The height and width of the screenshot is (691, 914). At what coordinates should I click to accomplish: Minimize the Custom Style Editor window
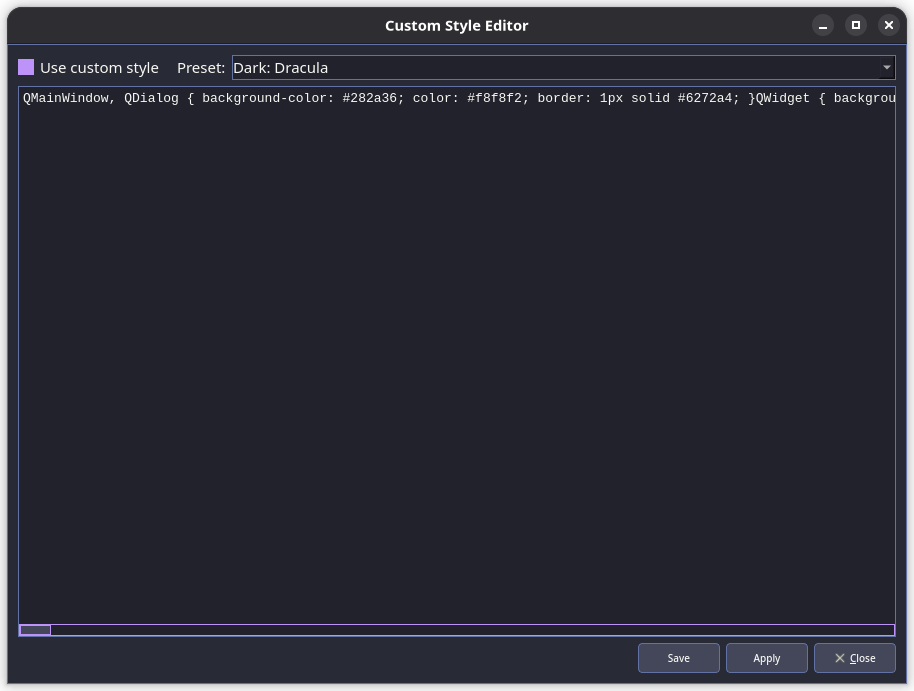pos(822,26)
